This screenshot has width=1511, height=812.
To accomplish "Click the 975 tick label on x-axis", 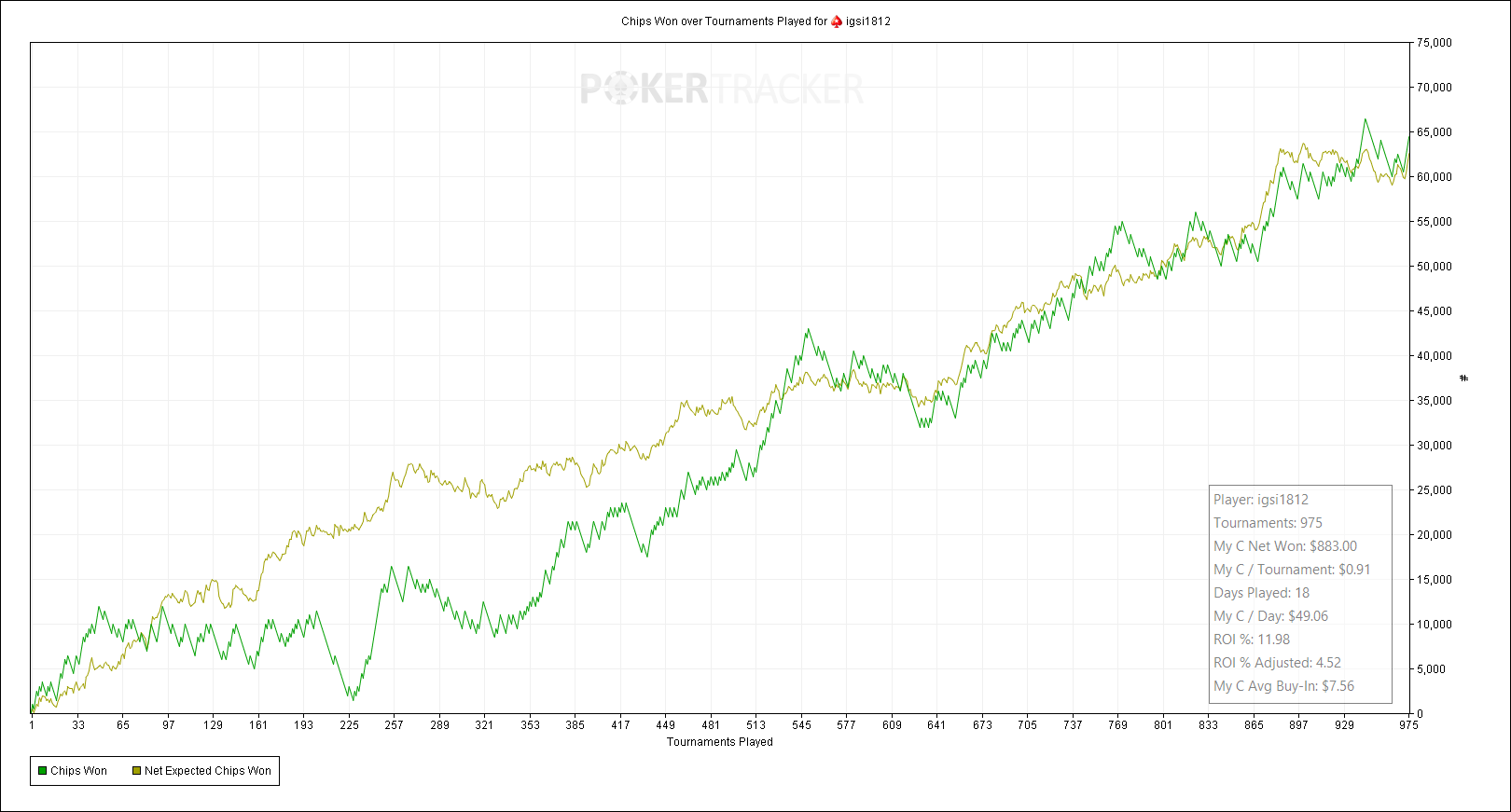I will [1407, 725].
